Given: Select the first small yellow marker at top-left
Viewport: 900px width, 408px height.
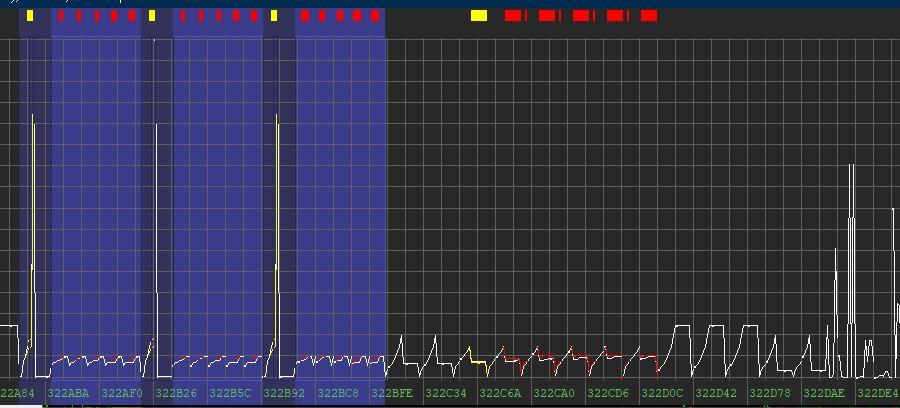Looking at the screenshot, I should pos(30,16).
